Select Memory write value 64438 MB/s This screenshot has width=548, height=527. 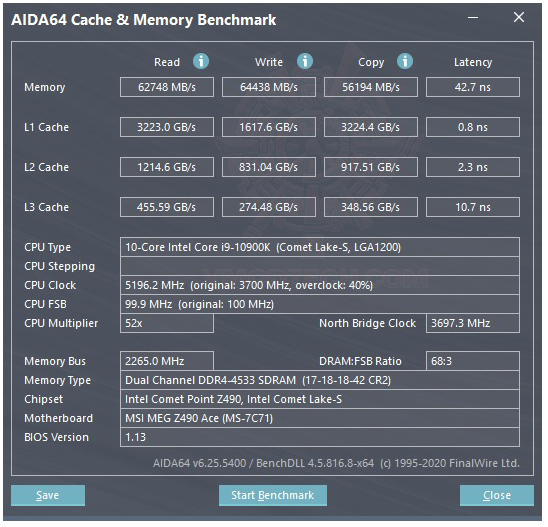pos(270,87)
